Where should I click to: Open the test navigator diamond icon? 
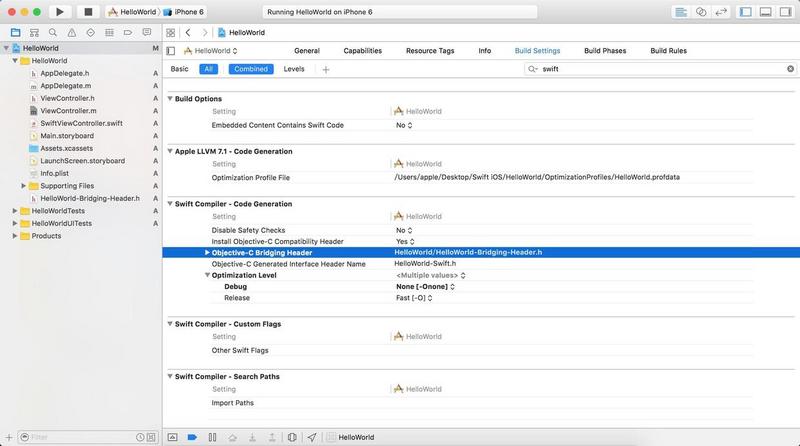(x=90, y=33)
